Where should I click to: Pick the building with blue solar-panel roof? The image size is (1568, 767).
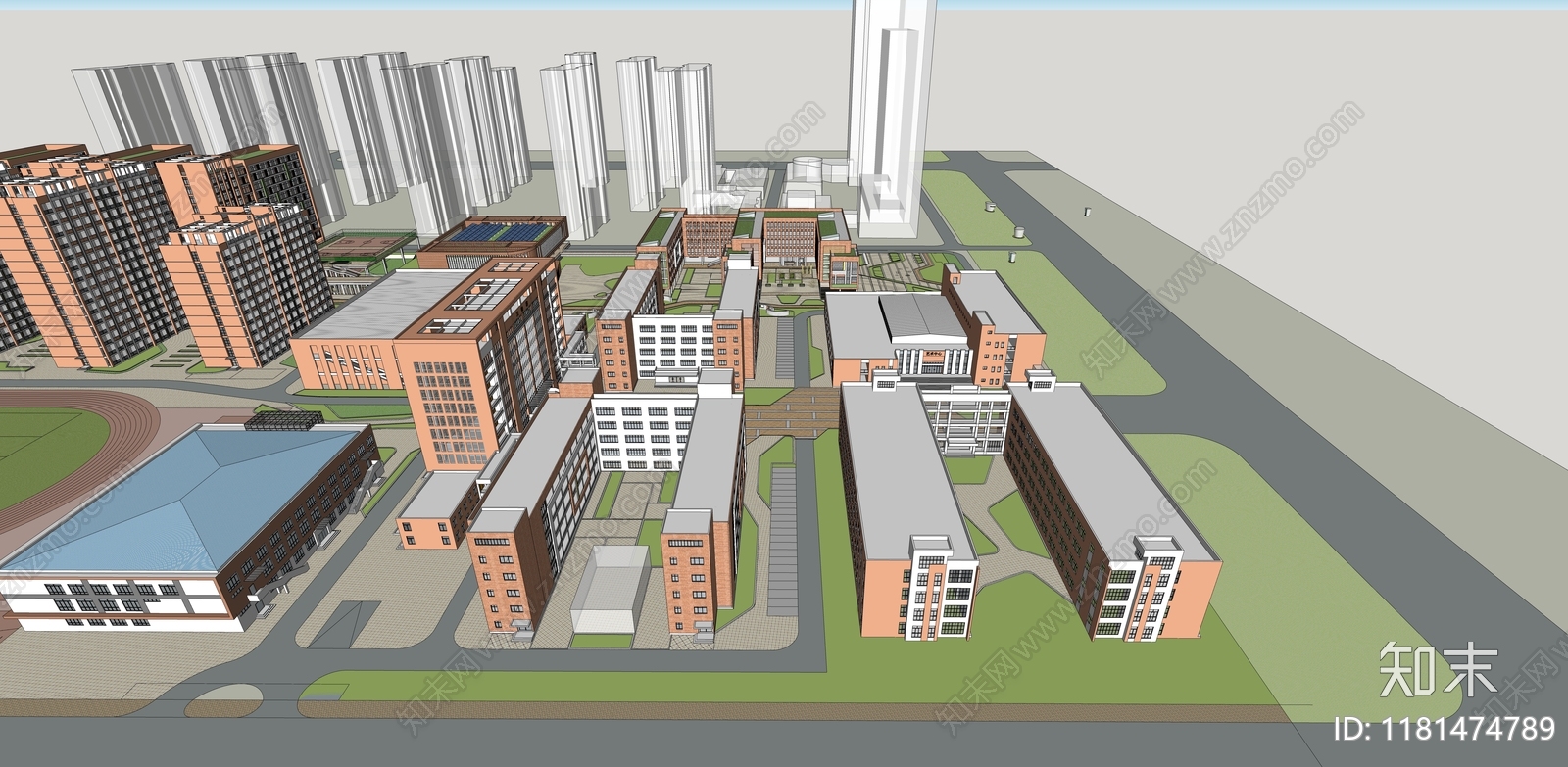(x=496, y=242)
